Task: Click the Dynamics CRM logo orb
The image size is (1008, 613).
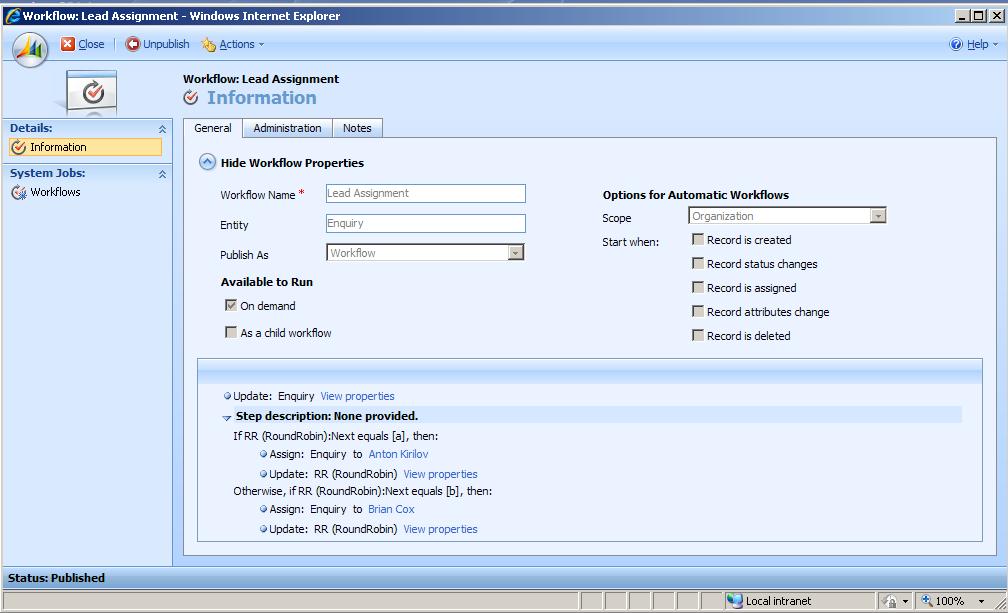Action: pyautogui.click(x=30, y=49)
